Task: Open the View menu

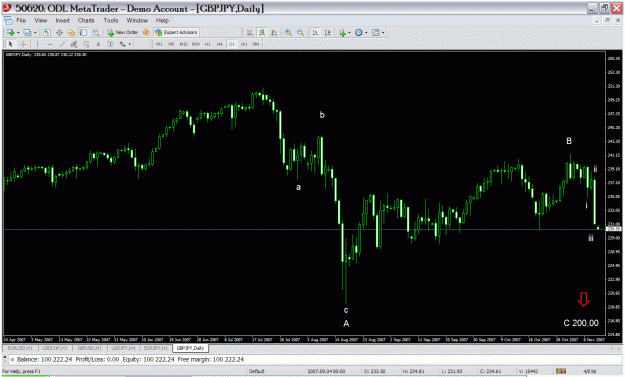Action: [x=41, y=20]
